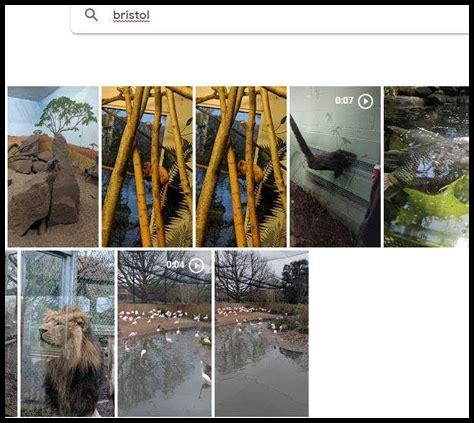Open the reptile on green moss photo
This screenshot has width=474, height=423.
[426, 167]
